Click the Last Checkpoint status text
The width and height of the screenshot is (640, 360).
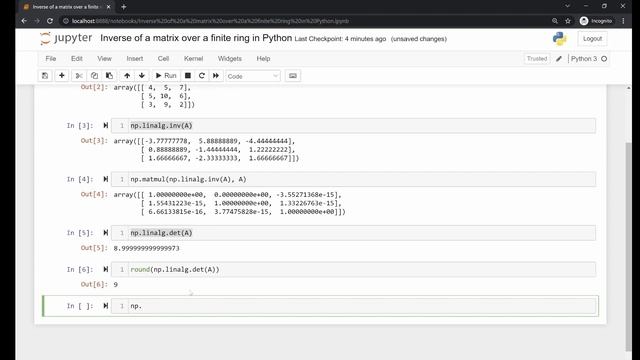(340, 39)
